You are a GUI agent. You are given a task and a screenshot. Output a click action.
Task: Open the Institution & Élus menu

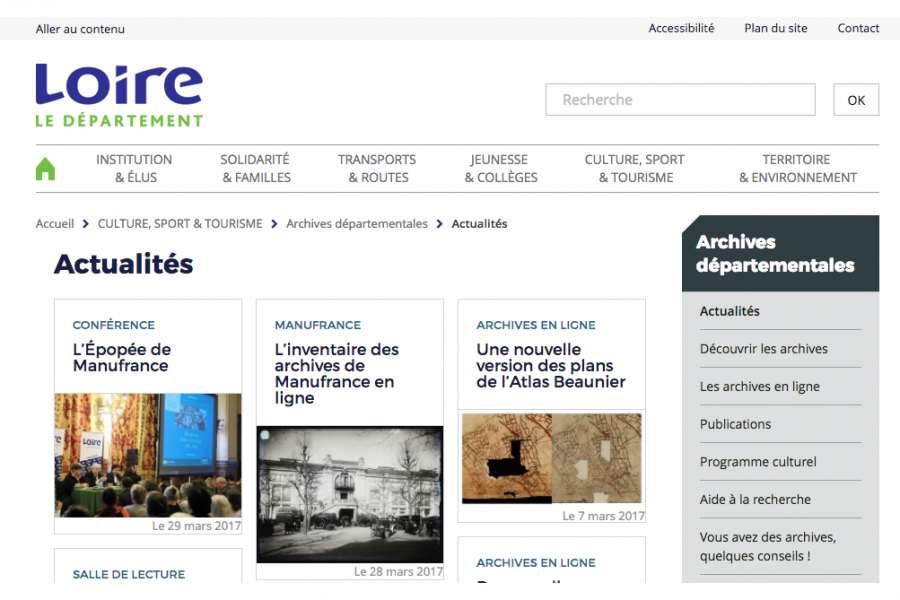tap(134, 168)
